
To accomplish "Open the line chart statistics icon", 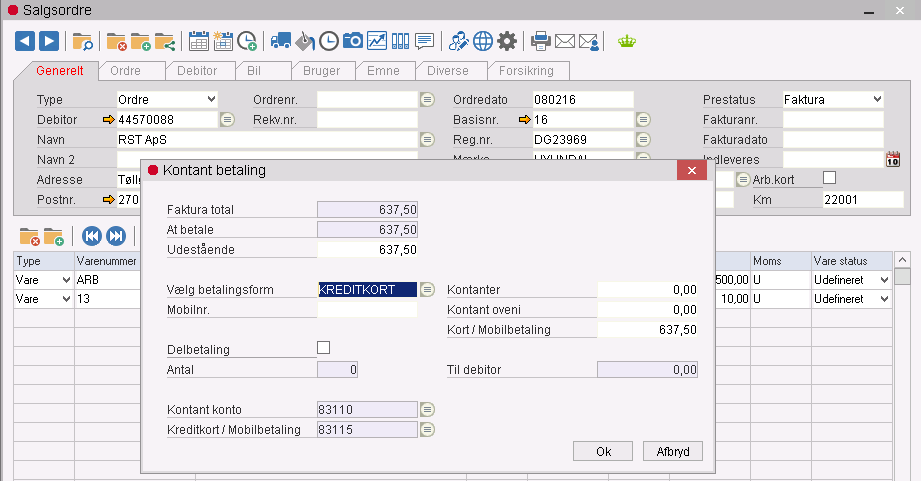I will point(377,41).
